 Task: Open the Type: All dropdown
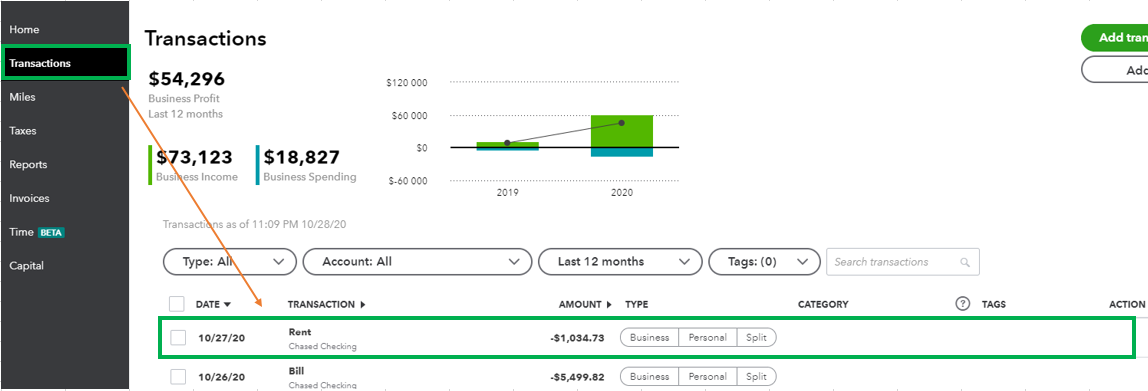point(229,261)
